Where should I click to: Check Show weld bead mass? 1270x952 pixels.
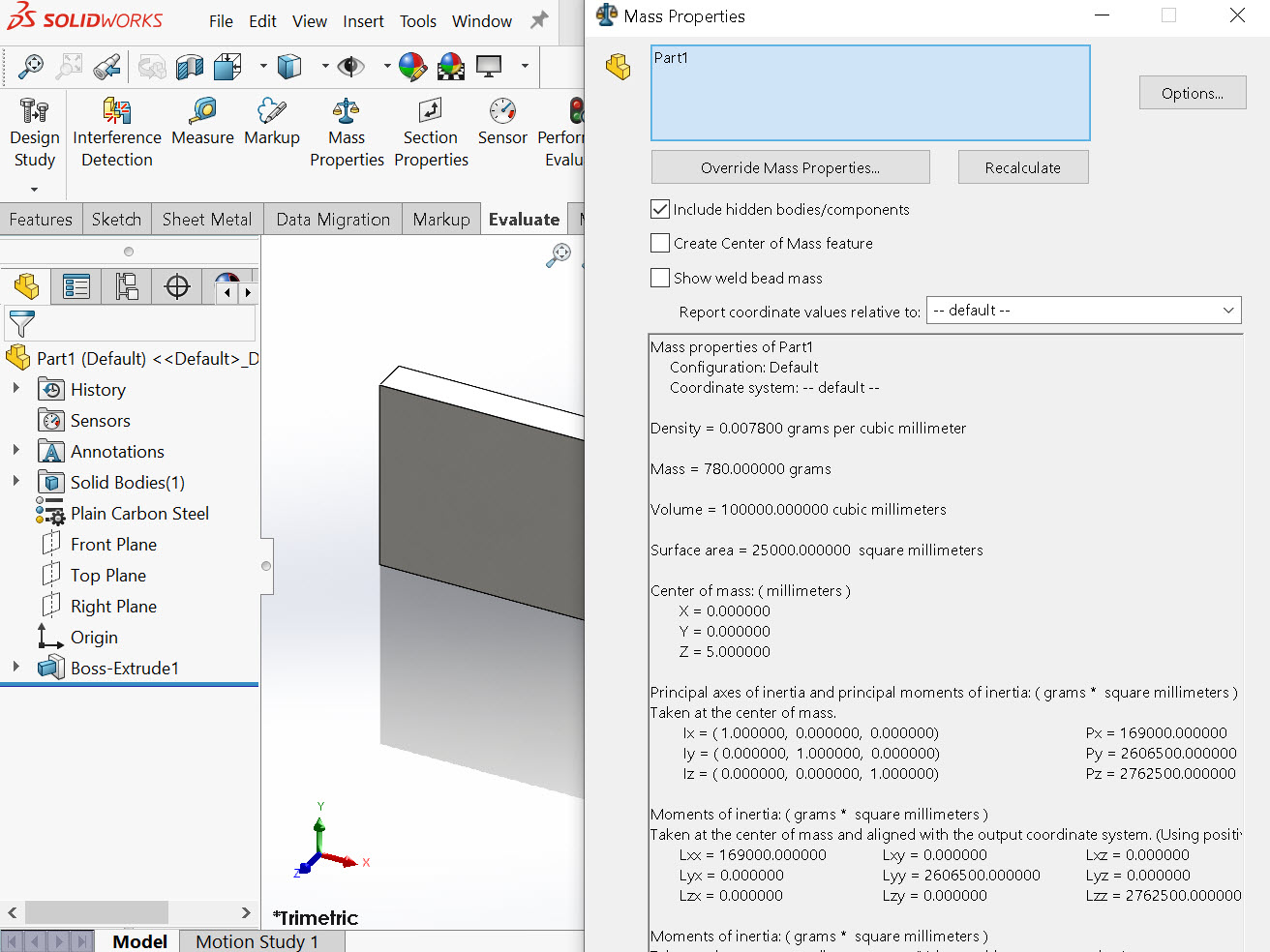click(x=661, y=279)
